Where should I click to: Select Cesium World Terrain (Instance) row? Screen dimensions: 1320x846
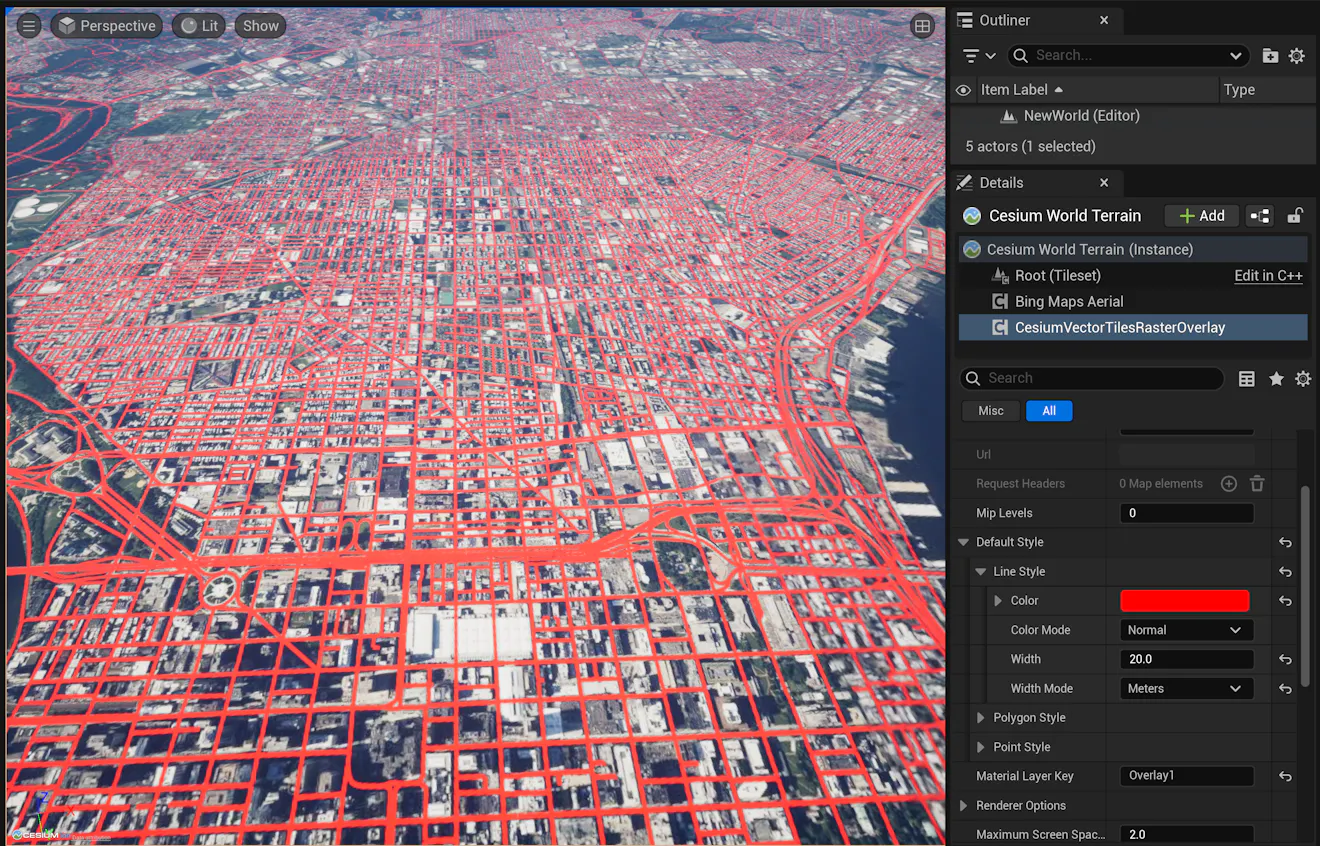1133,250
